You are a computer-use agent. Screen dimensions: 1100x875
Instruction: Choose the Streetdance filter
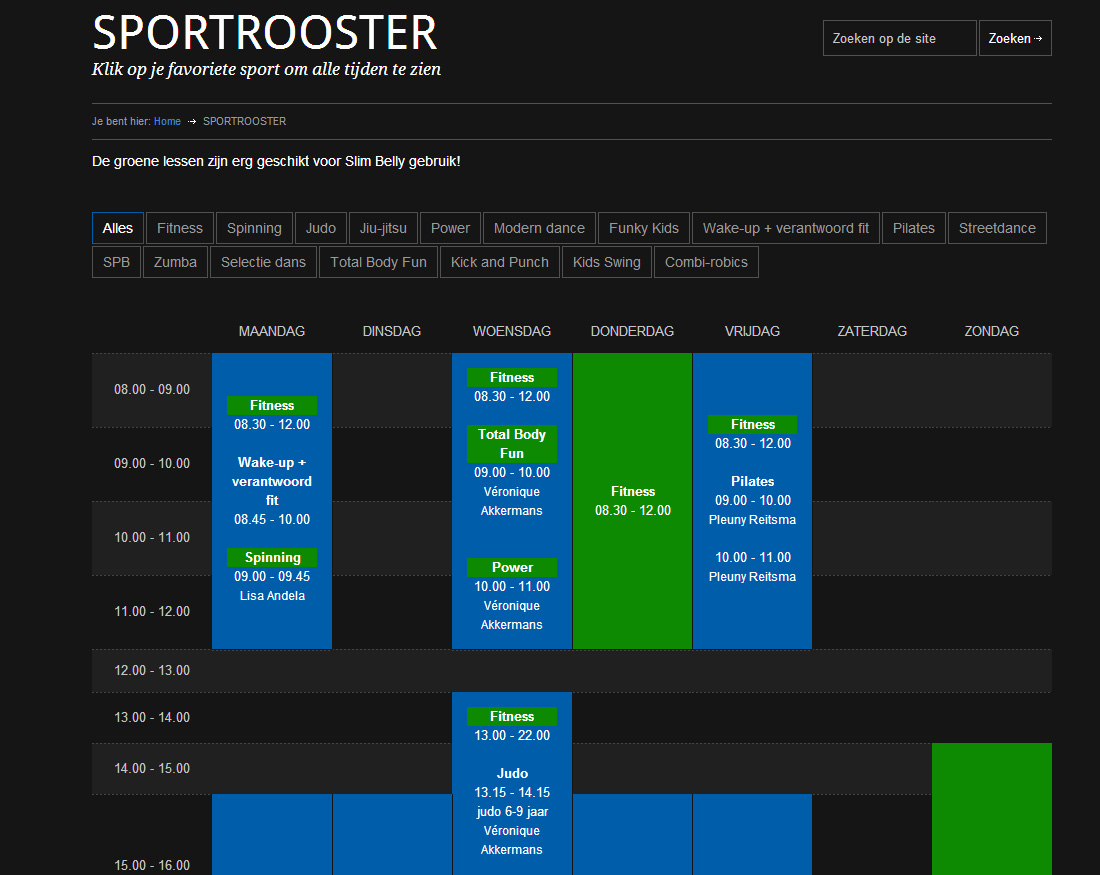tap(997, 228)
